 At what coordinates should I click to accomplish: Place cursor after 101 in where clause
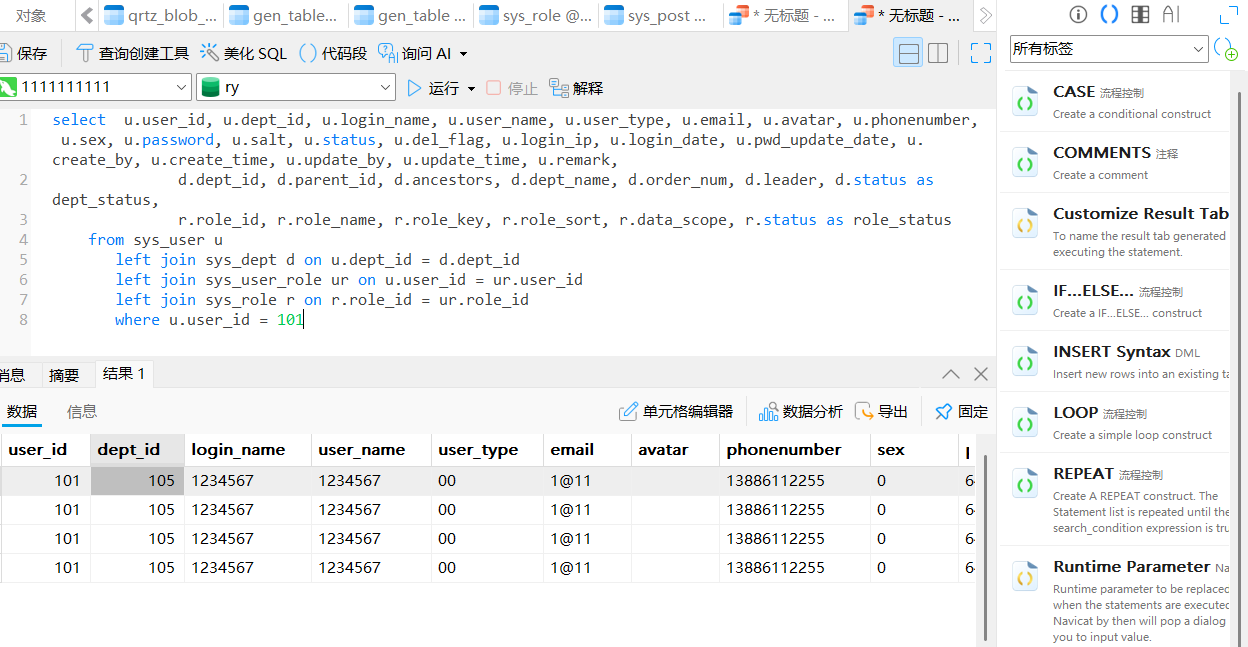click(303, 320)
